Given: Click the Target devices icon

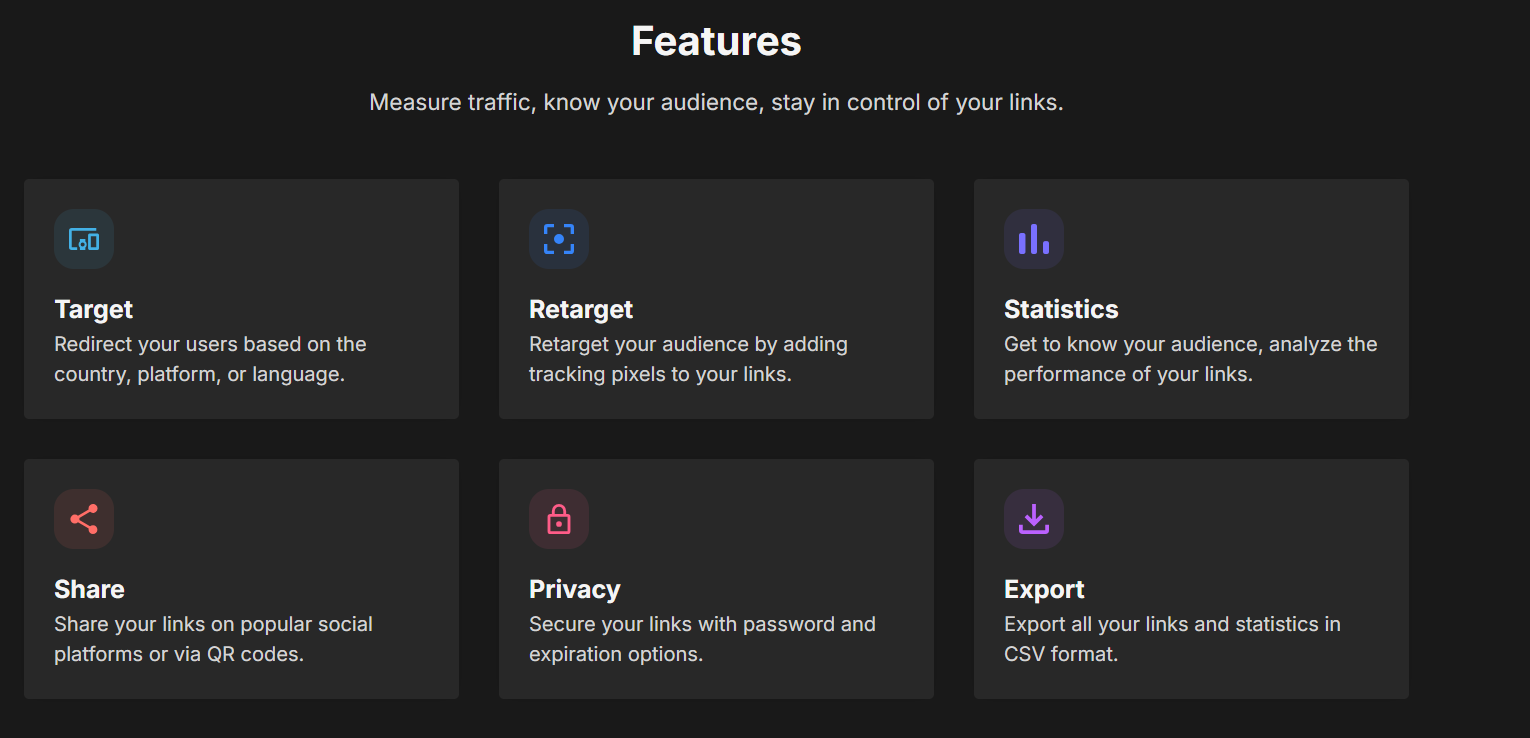Looking at the screenshot, I should coord(84,239).
